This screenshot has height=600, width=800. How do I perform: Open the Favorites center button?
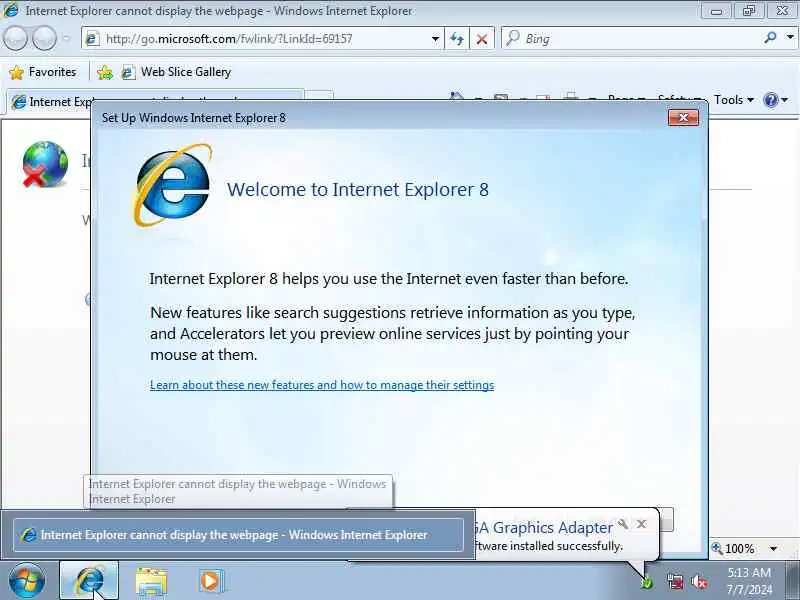(43, 72)
